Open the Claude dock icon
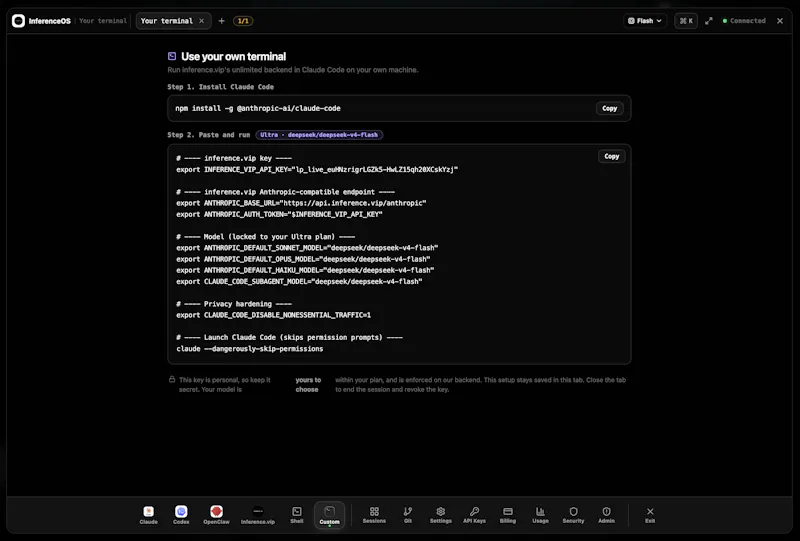 (x=148, y=514)
